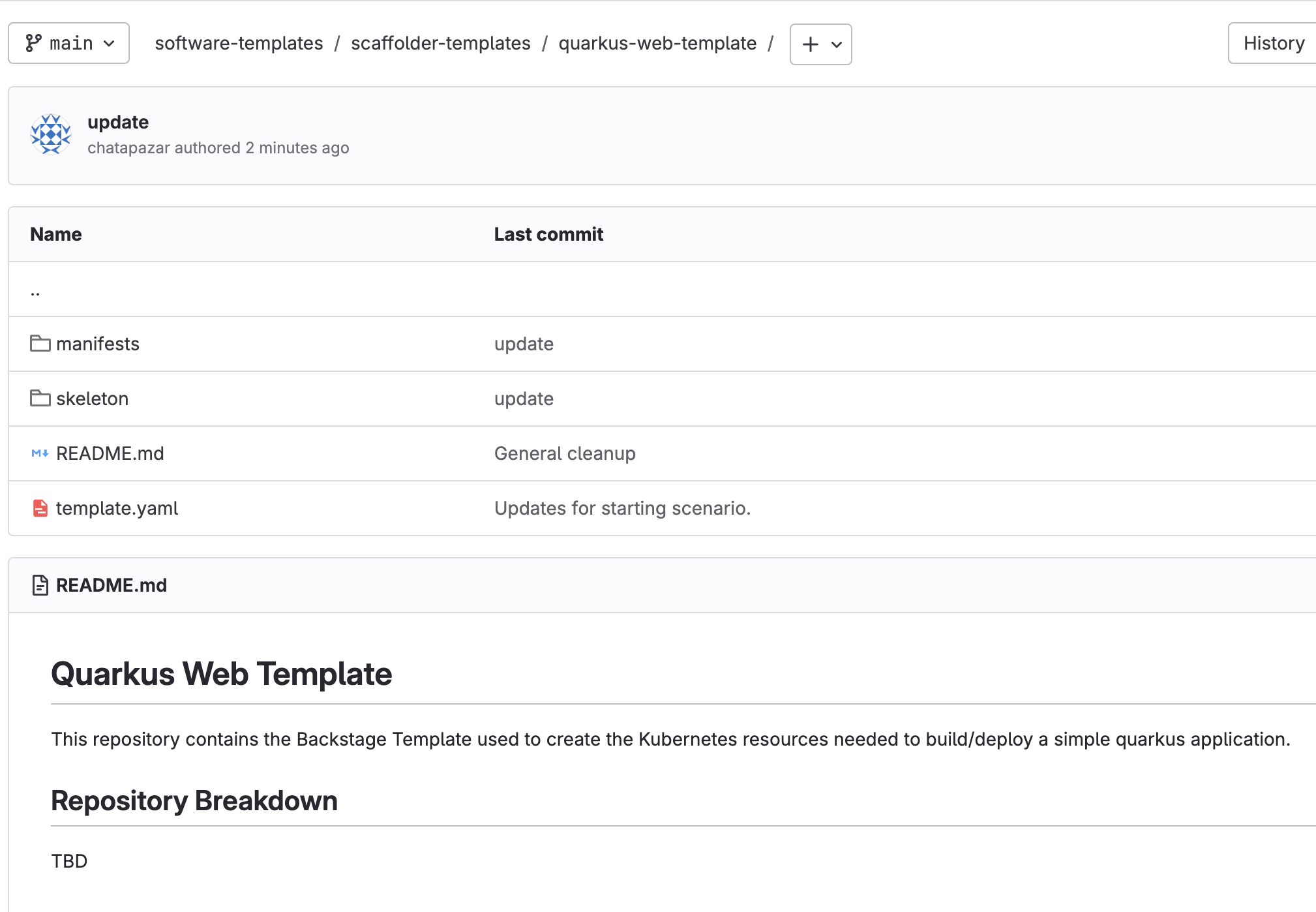Open README.md preview header link
The height and width of the screenshot is (912, 1316).
[112, 585]
